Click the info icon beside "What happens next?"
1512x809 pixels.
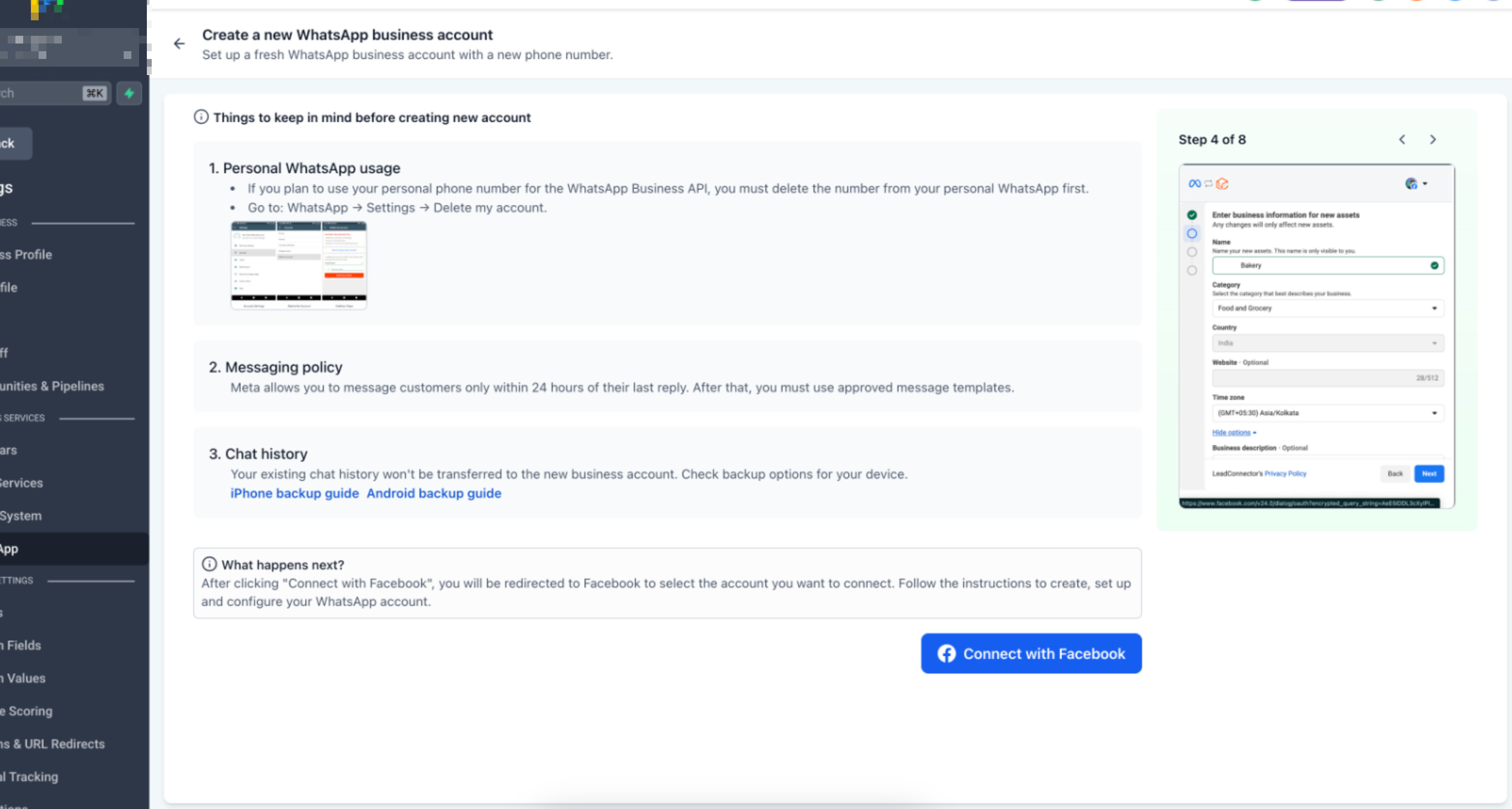click(x=209, y=564)
